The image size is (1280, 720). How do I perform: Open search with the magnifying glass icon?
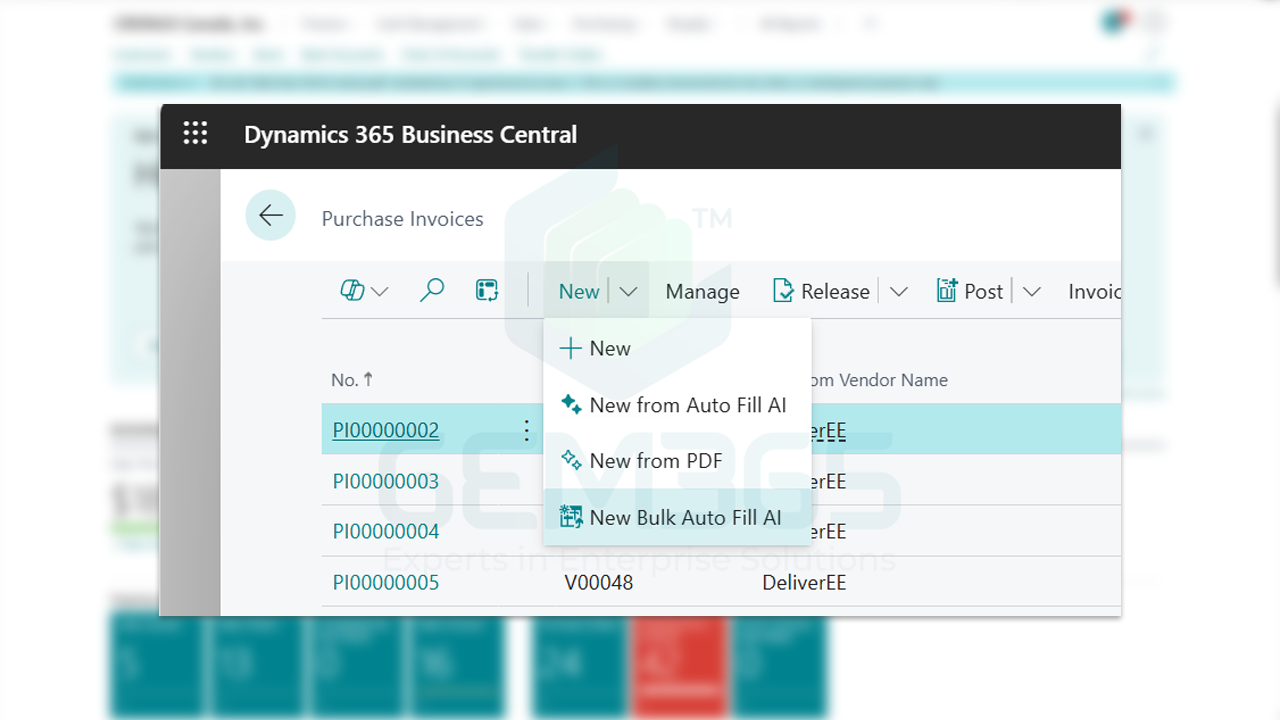pyautogui.click(x=432, y=291)
